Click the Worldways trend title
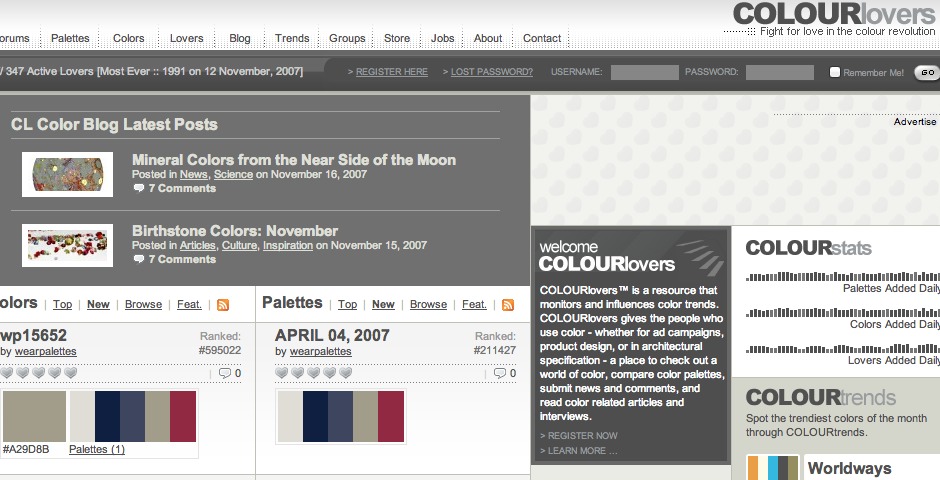The image size is (940, 480). coord(849,468)
